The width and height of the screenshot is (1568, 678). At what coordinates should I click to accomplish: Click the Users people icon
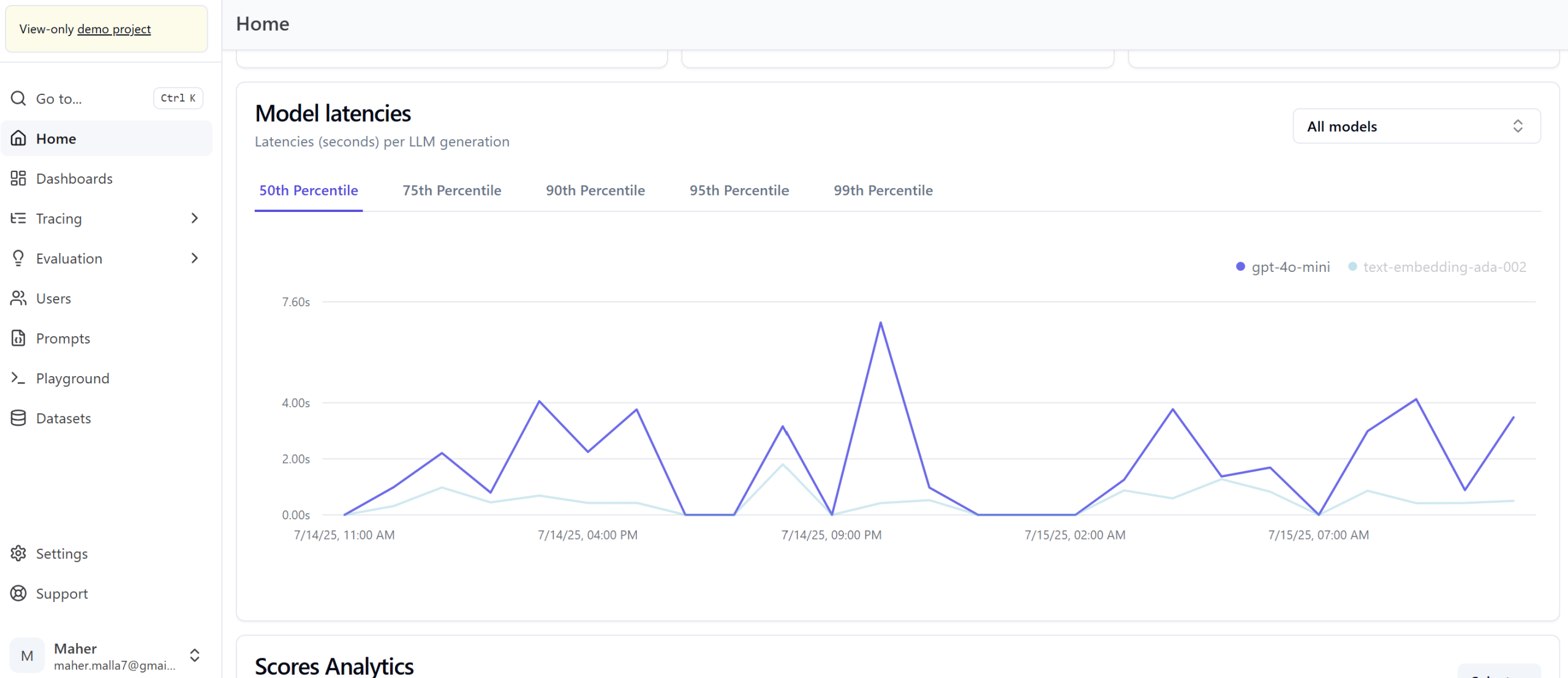[x=18, y=298]
